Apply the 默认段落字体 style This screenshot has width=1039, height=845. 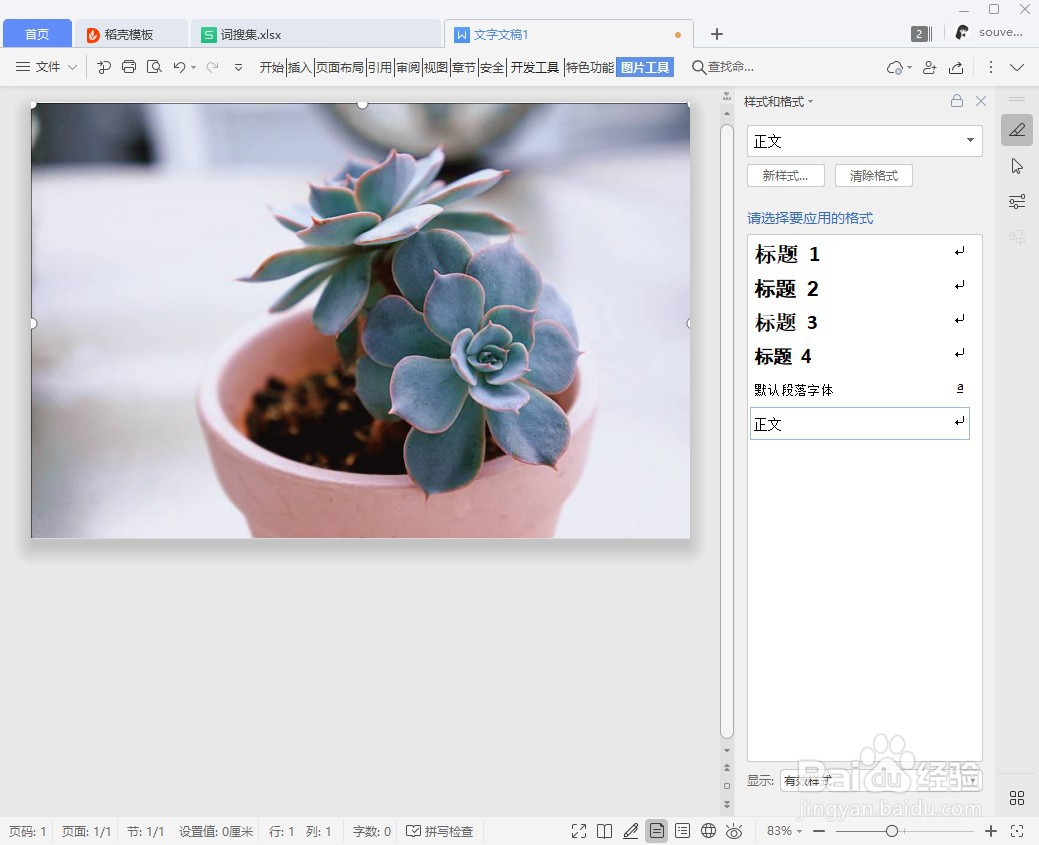[859, 390]
